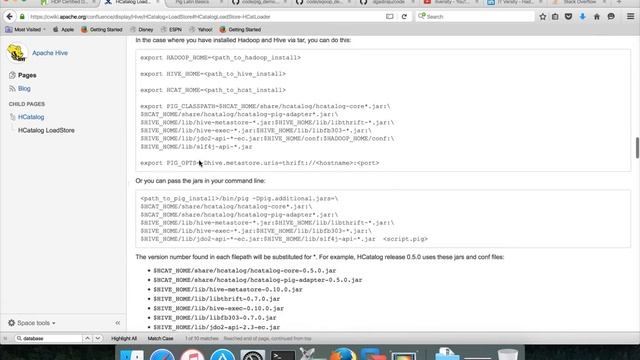This screenshot has width=640, height=360.
Task: Open the Most Visited bookmarks dropdown
Action: pyautogui.click(x=25, y=29)
